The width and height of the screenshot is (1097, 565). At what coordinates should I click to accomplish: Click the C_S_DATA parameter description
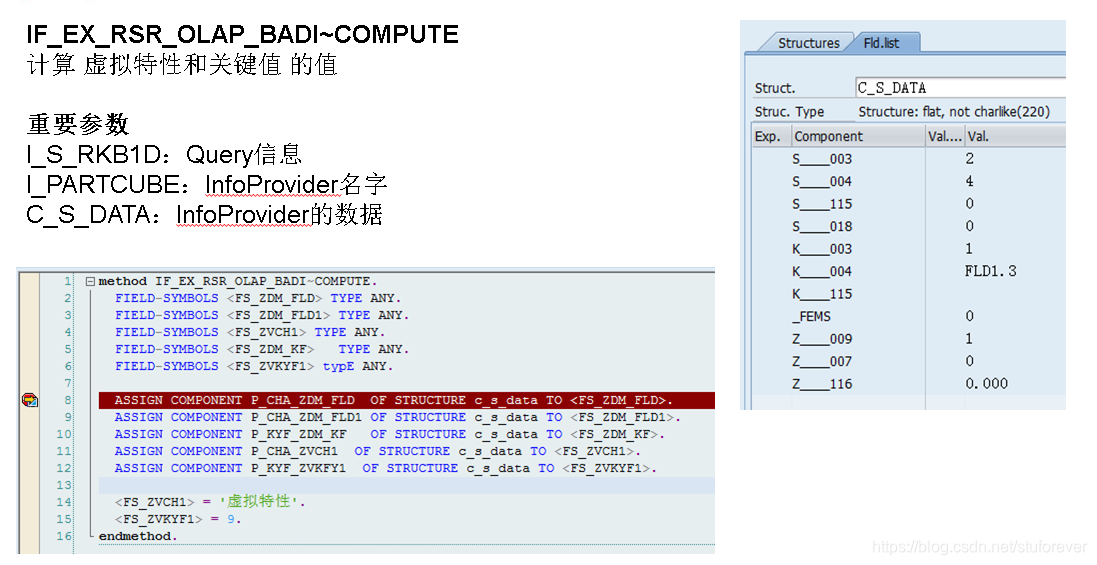click(204, 215)
